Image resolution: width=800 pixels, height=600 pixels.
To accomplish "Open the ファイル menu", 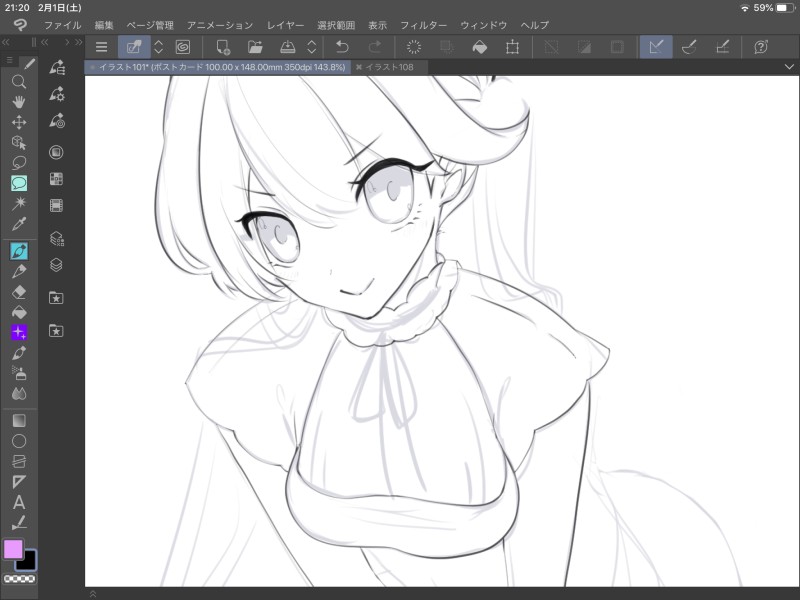I will 62,25.
